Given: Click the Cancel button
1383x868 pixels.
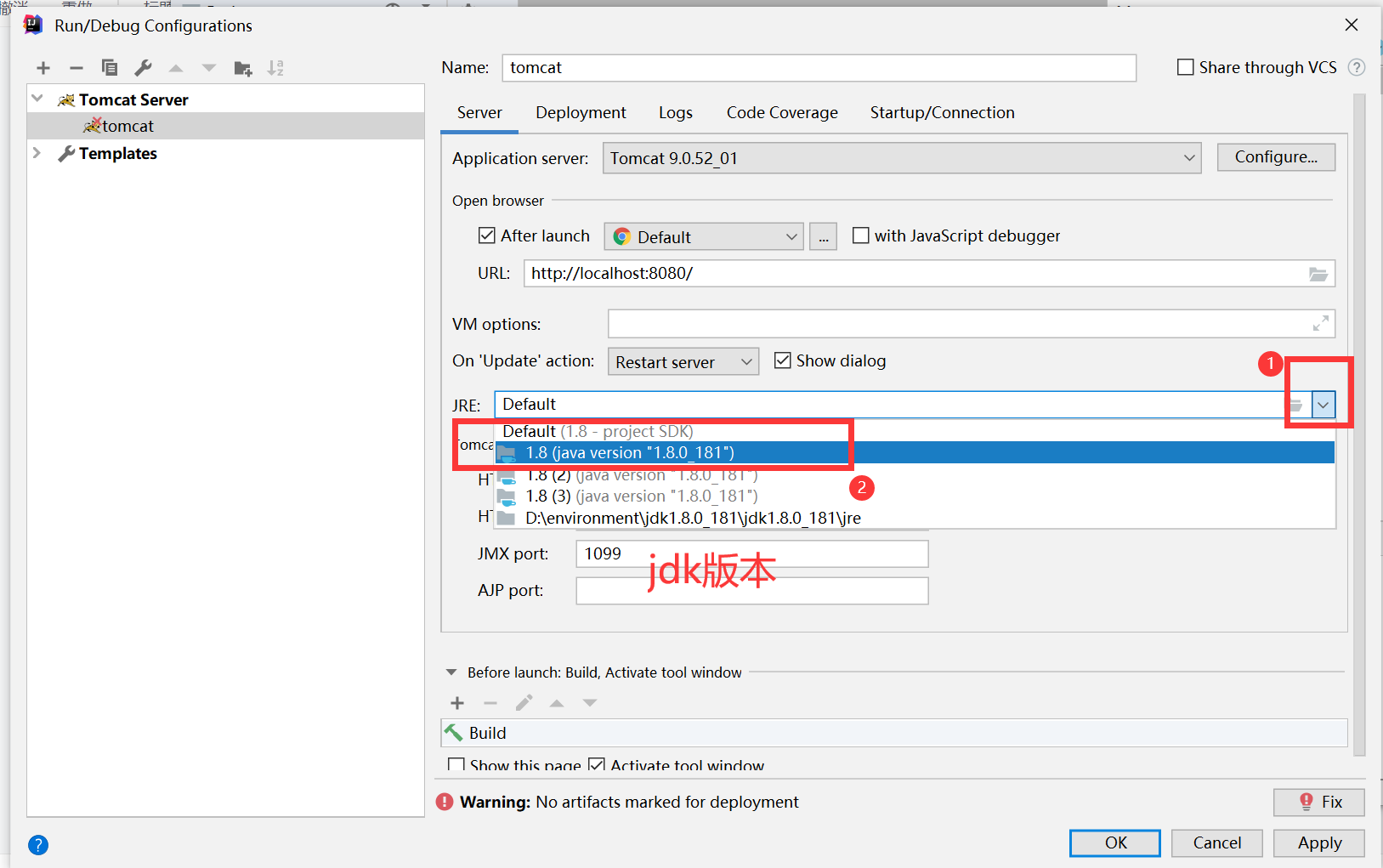Looking at the screenshot, I should click(x=1217, y=842).
